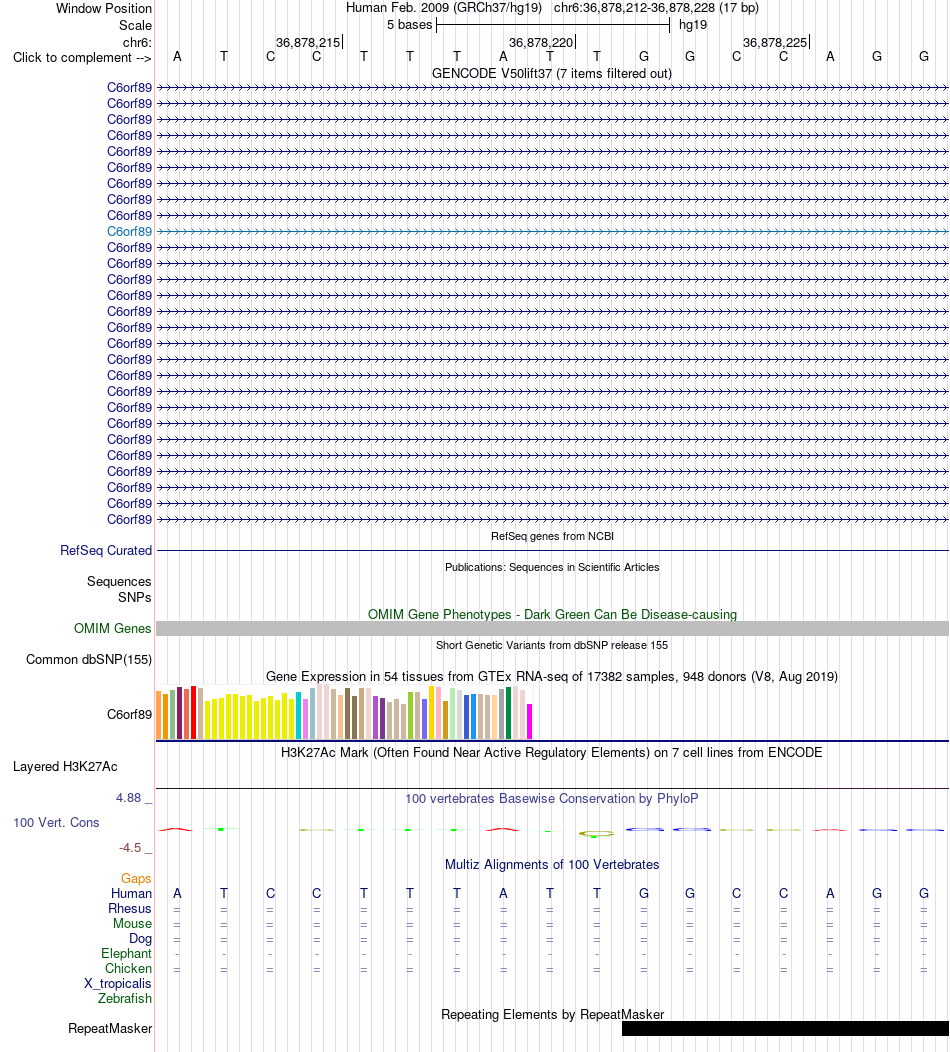Viewport: 950px width, 1052px height.
Task: Click the Dog species label
Action: [140, 939]
